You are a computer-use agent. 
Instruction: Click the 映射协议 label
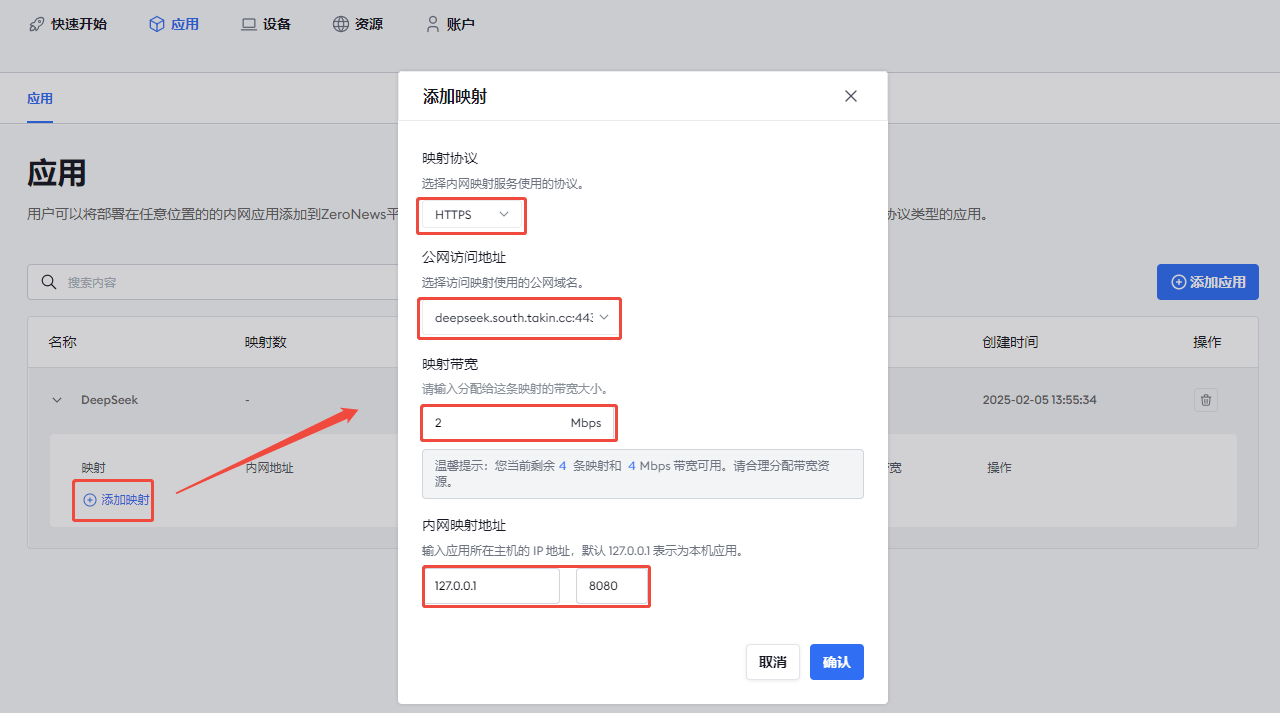[450, 158]
